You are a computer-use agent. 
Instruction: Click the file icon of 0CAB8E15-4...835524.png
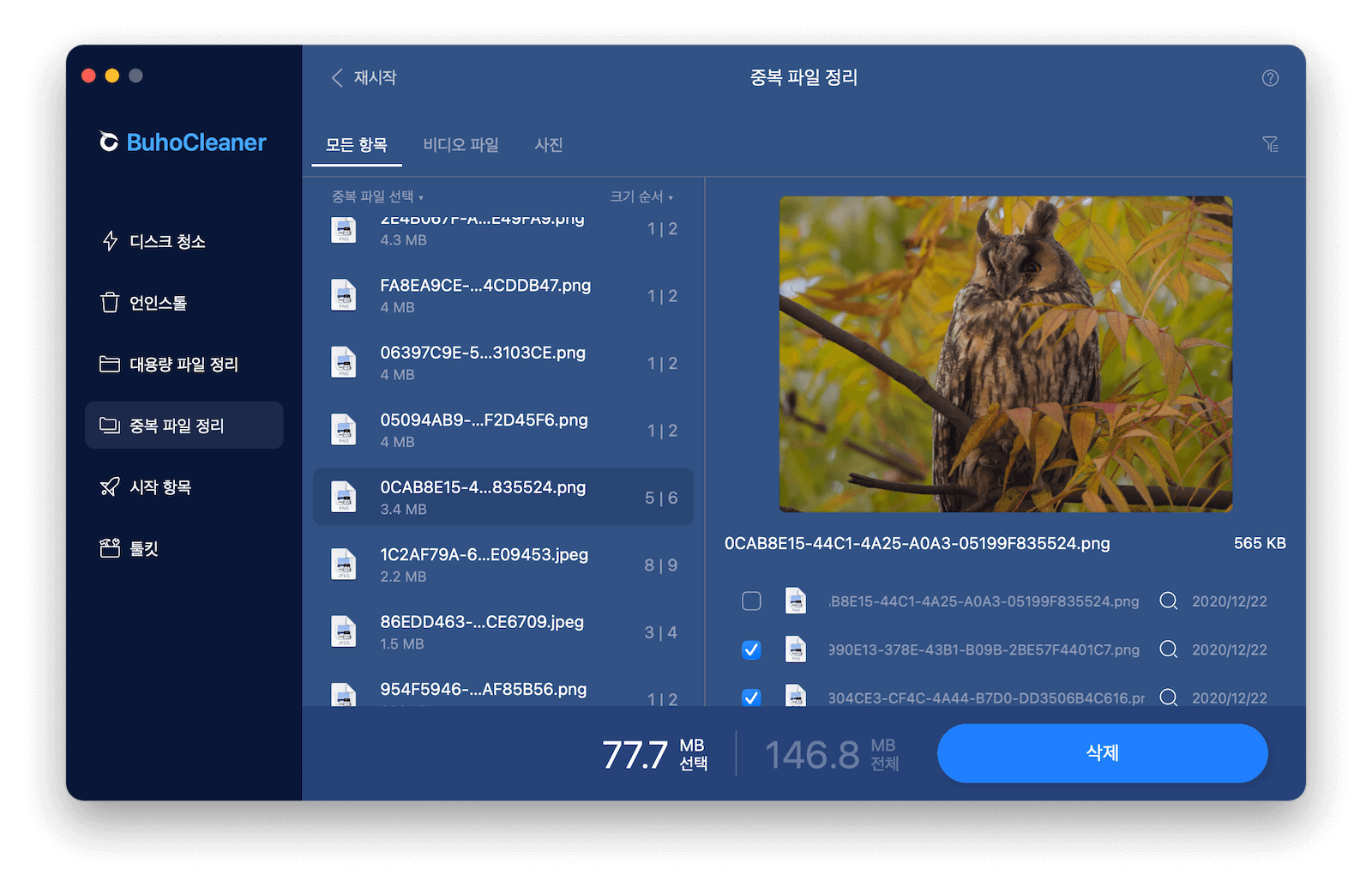tap(344, 497)
